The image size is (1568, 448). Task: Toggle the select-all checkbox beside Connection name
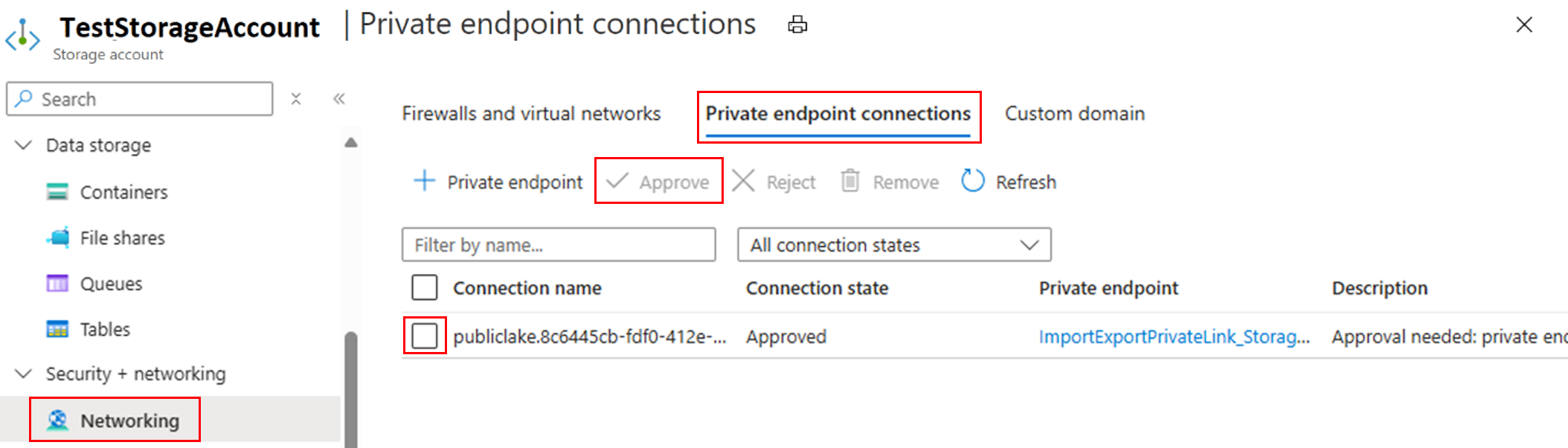point(425,287)
